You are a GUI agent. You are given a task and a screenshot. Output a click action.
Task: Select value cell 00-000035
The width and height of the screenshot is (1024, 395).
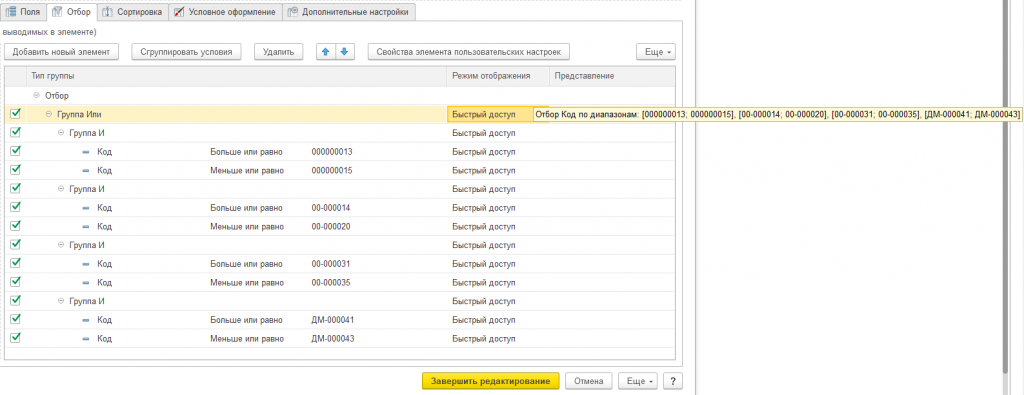coord(331,283)
